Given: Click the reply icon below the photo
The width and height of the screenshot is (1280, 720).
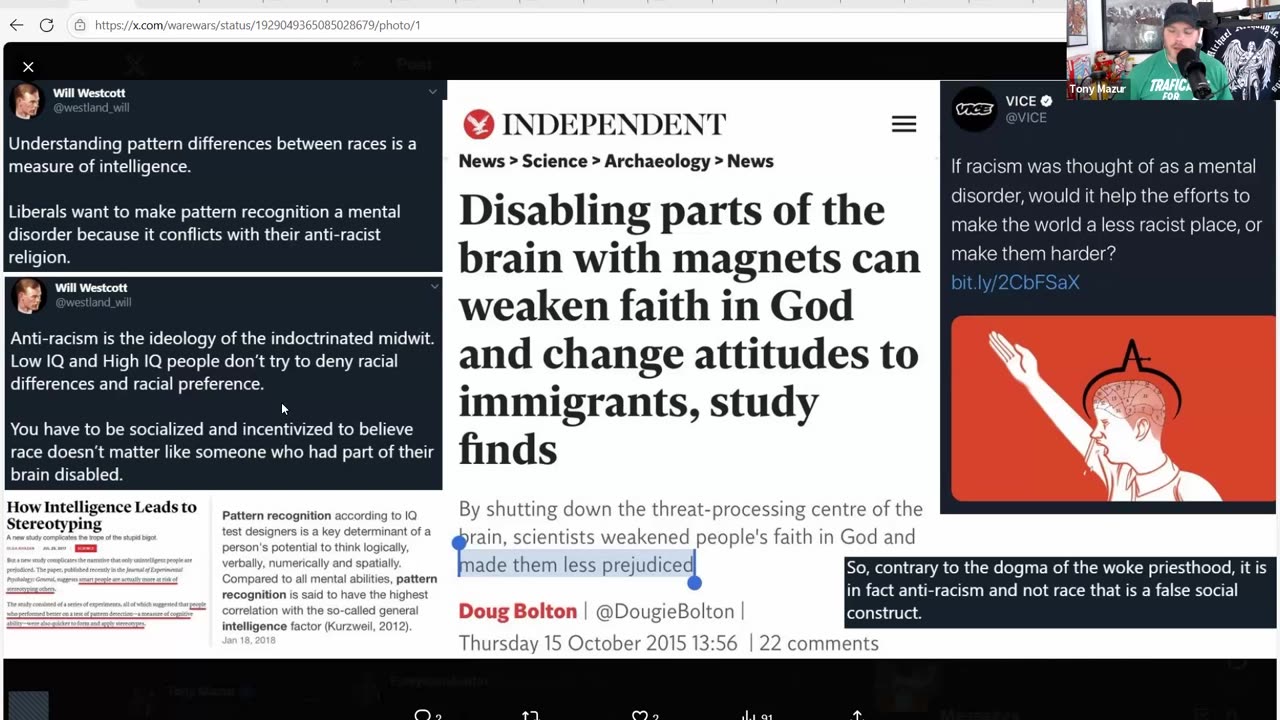Looking at the screenshot, I should [422, 714].
